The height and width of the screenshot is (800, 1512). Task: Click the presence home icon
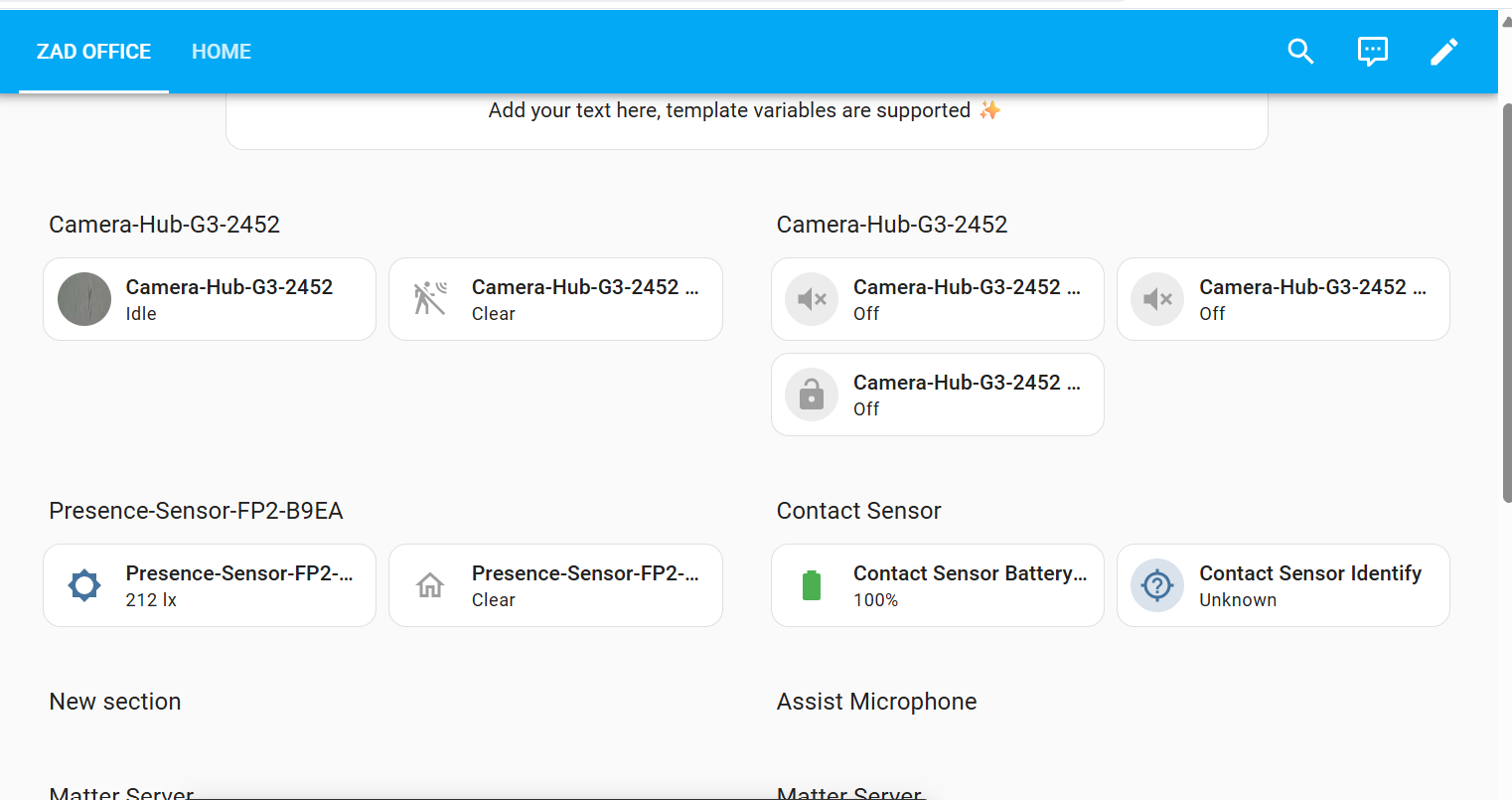point(430,585)
